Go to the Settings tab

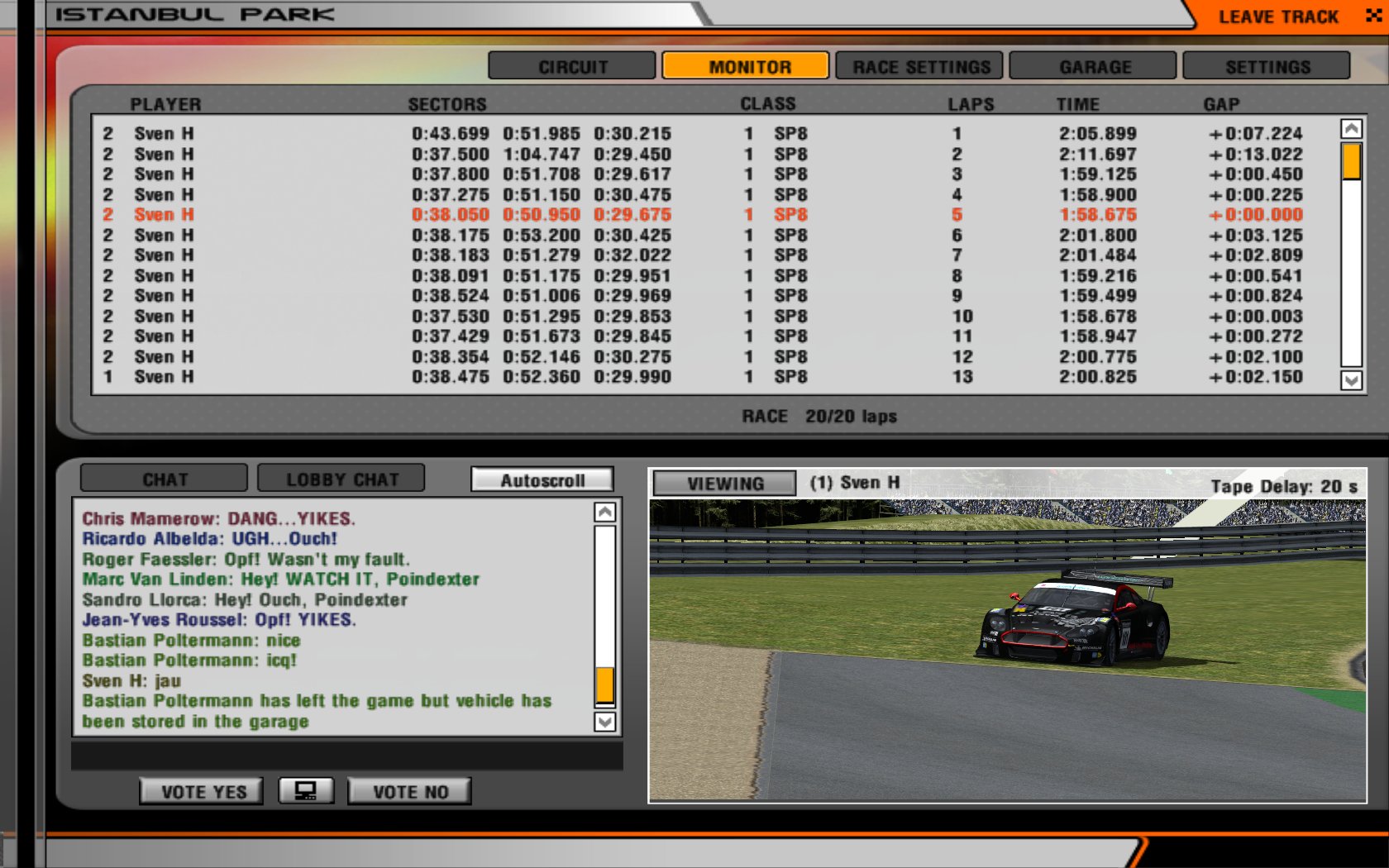point(1267,67)
